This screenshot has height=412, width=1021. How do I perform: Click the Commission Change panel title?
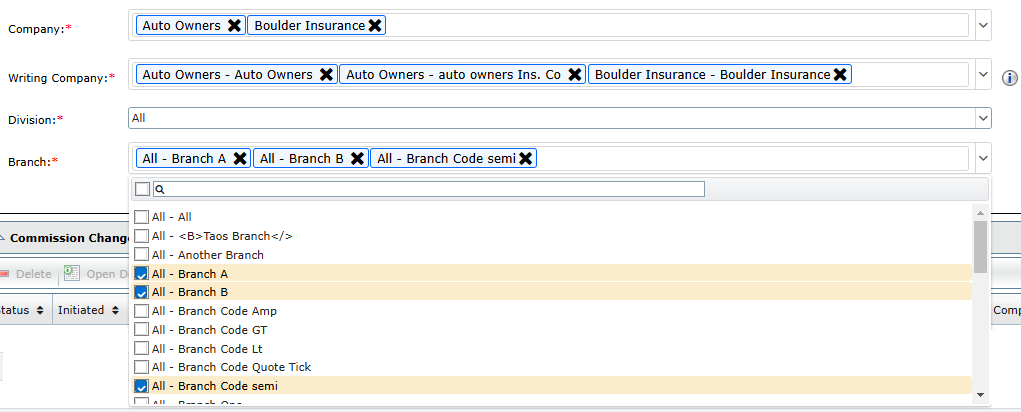tap(70, 238)
